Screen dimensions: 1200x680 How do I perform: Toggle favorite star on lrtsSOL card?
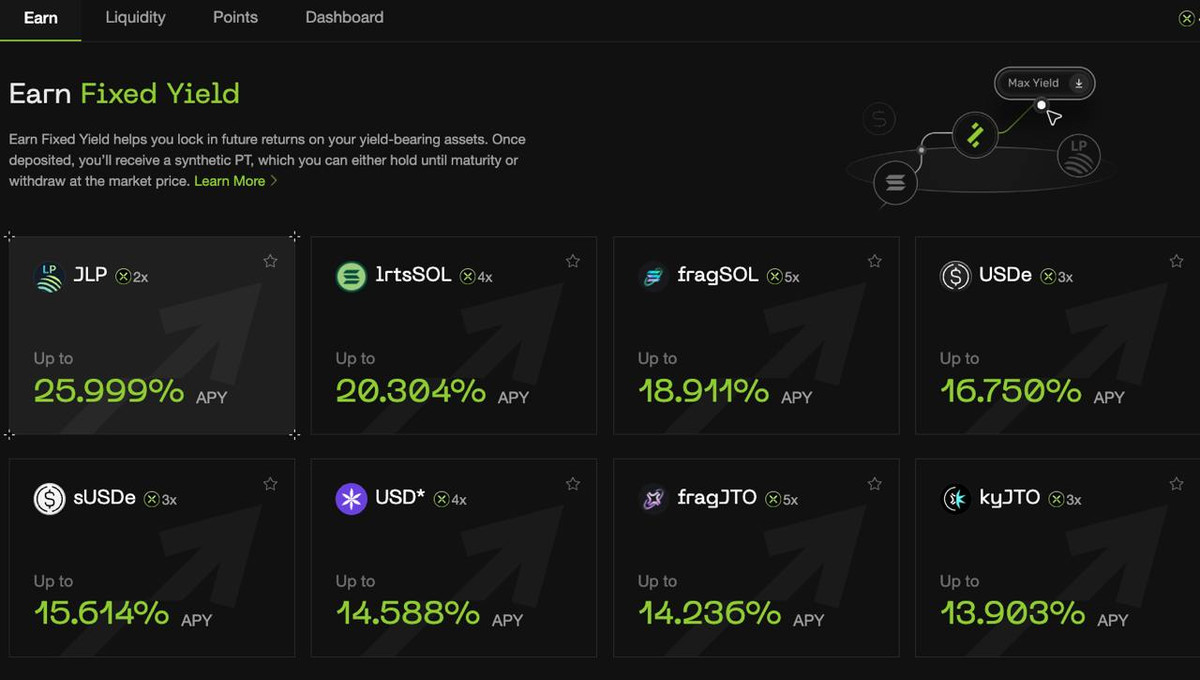click(573, 261)
